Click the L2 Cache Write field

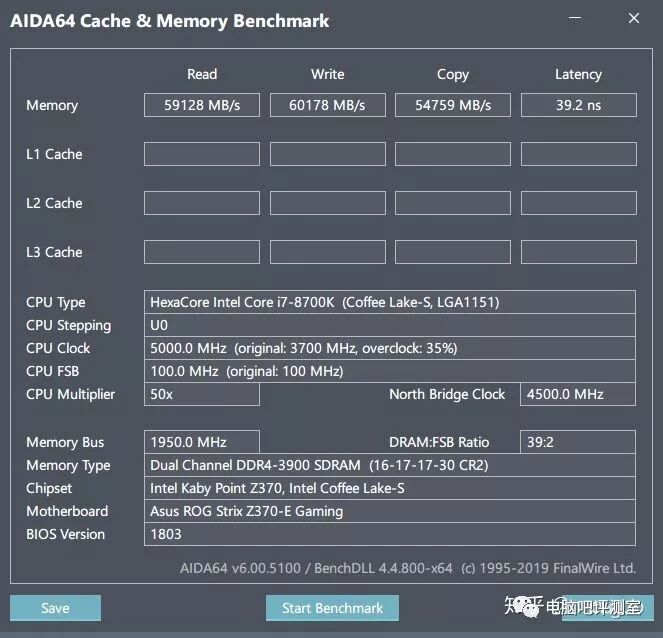[x=328, y=203]
